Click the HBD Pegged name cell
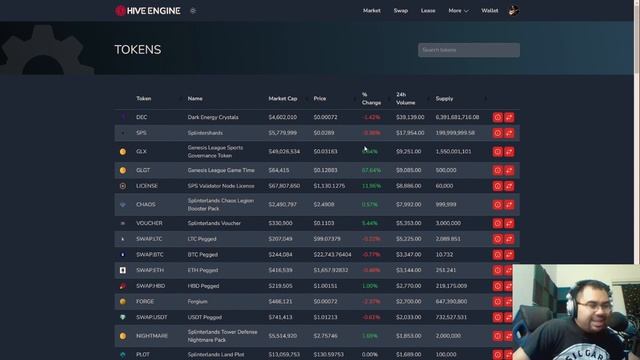640x360 pixels. tap(203, 286)
